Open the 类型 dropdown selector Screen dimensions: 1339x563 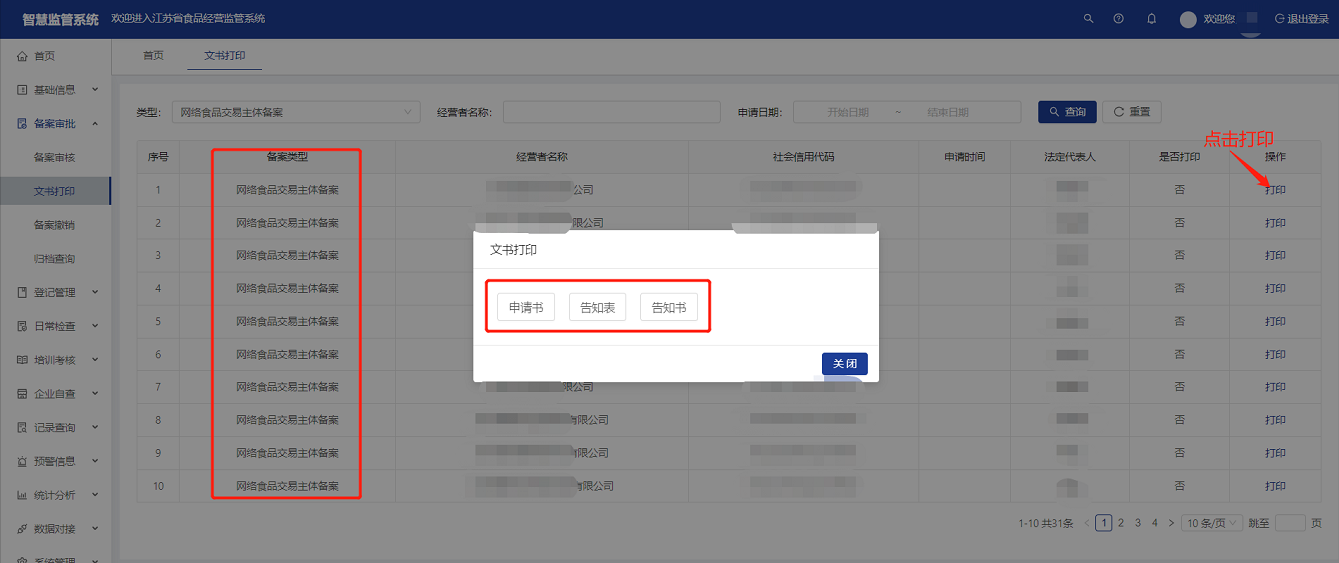pyautogui.click(x=296, y=112)
